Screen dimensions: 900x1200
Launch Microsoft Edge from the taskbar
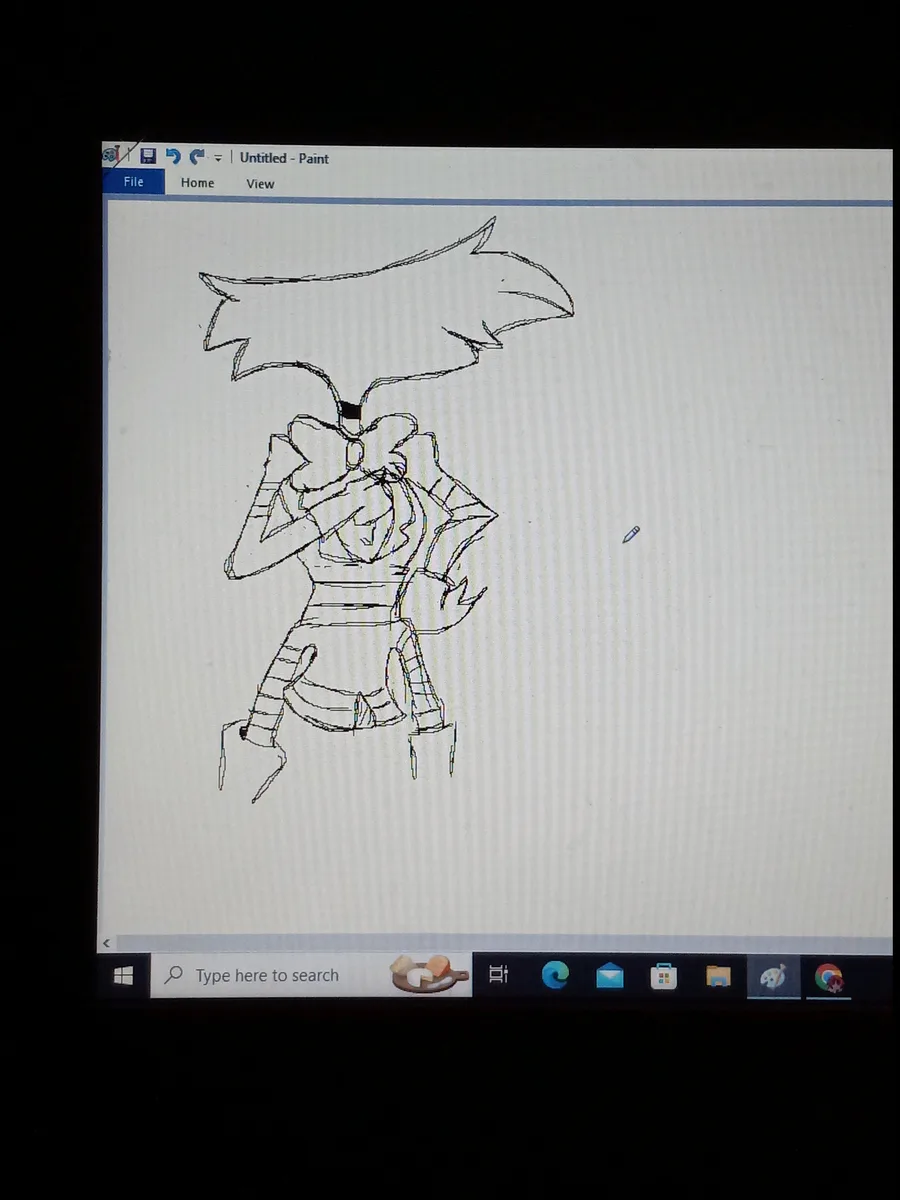pos(555,975)
